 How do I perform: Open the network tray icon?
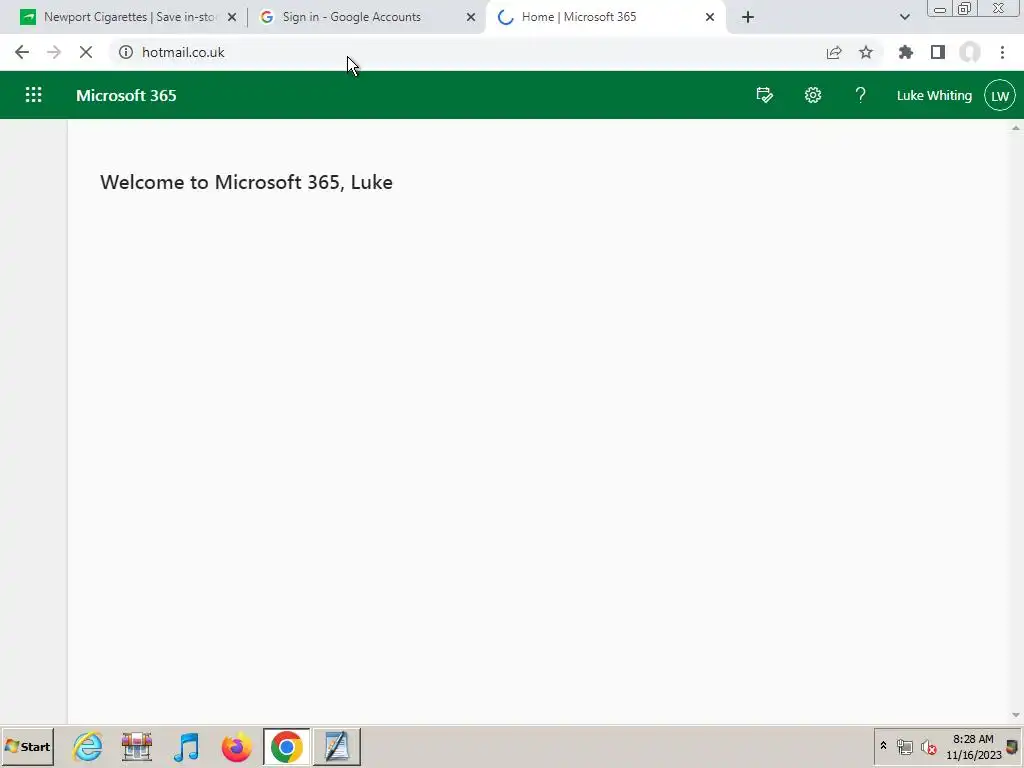(904, 747)
